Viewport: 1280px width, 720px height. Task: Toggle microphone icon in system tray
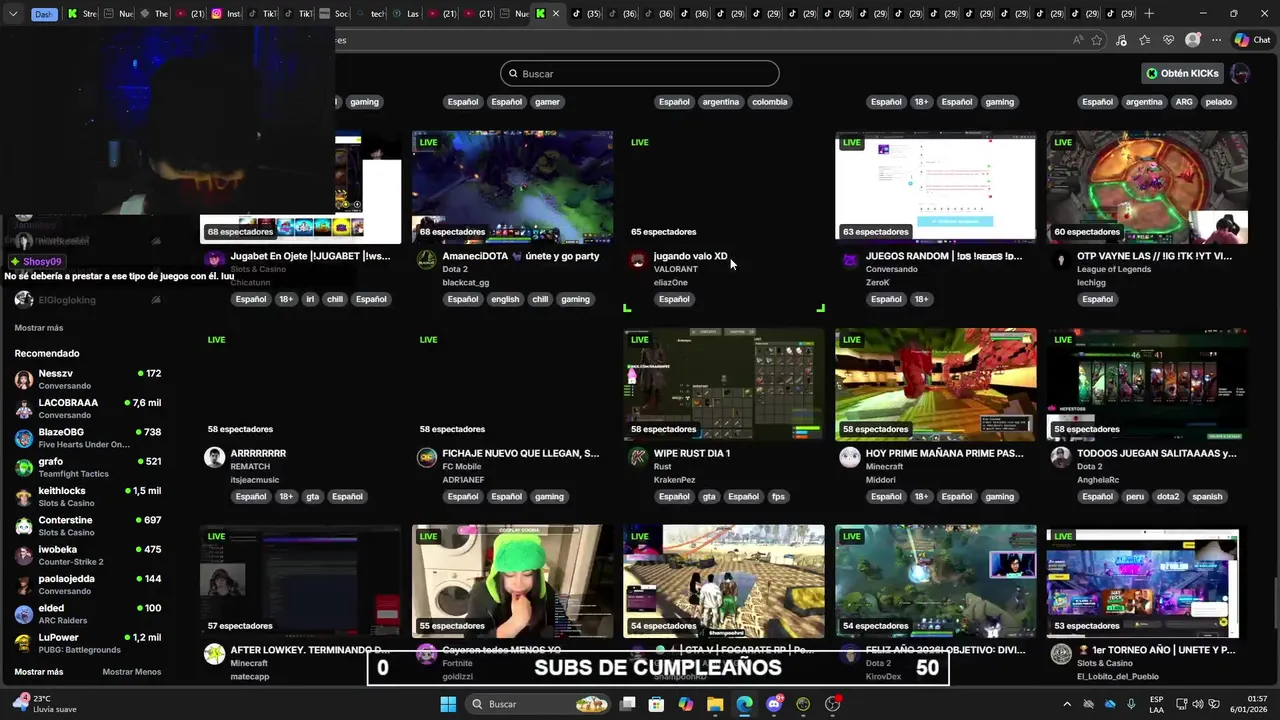(x=1131, y=704)
